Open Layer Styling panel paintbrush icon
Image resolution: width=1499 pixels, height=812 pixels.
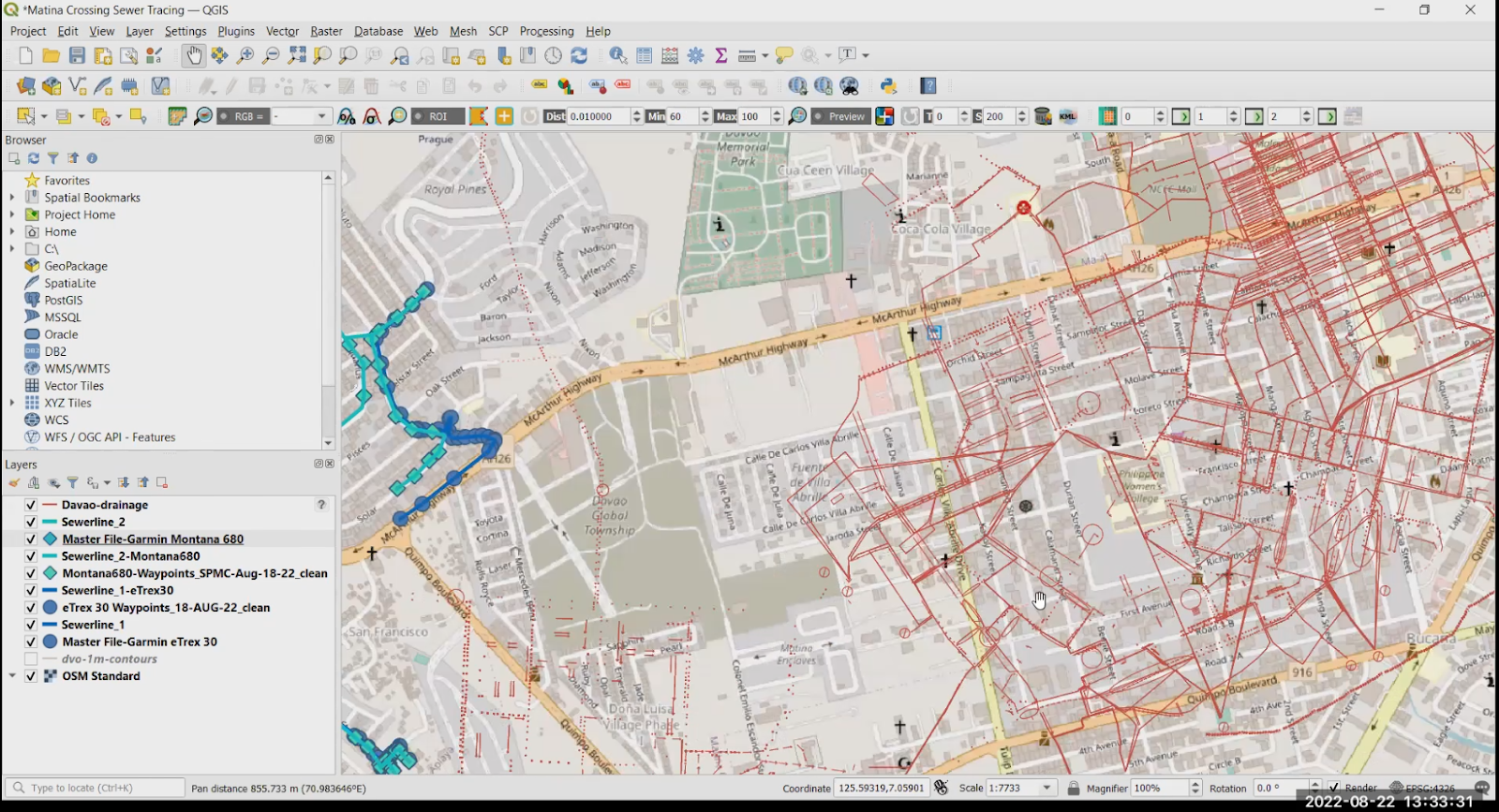[x=14, y=483]
